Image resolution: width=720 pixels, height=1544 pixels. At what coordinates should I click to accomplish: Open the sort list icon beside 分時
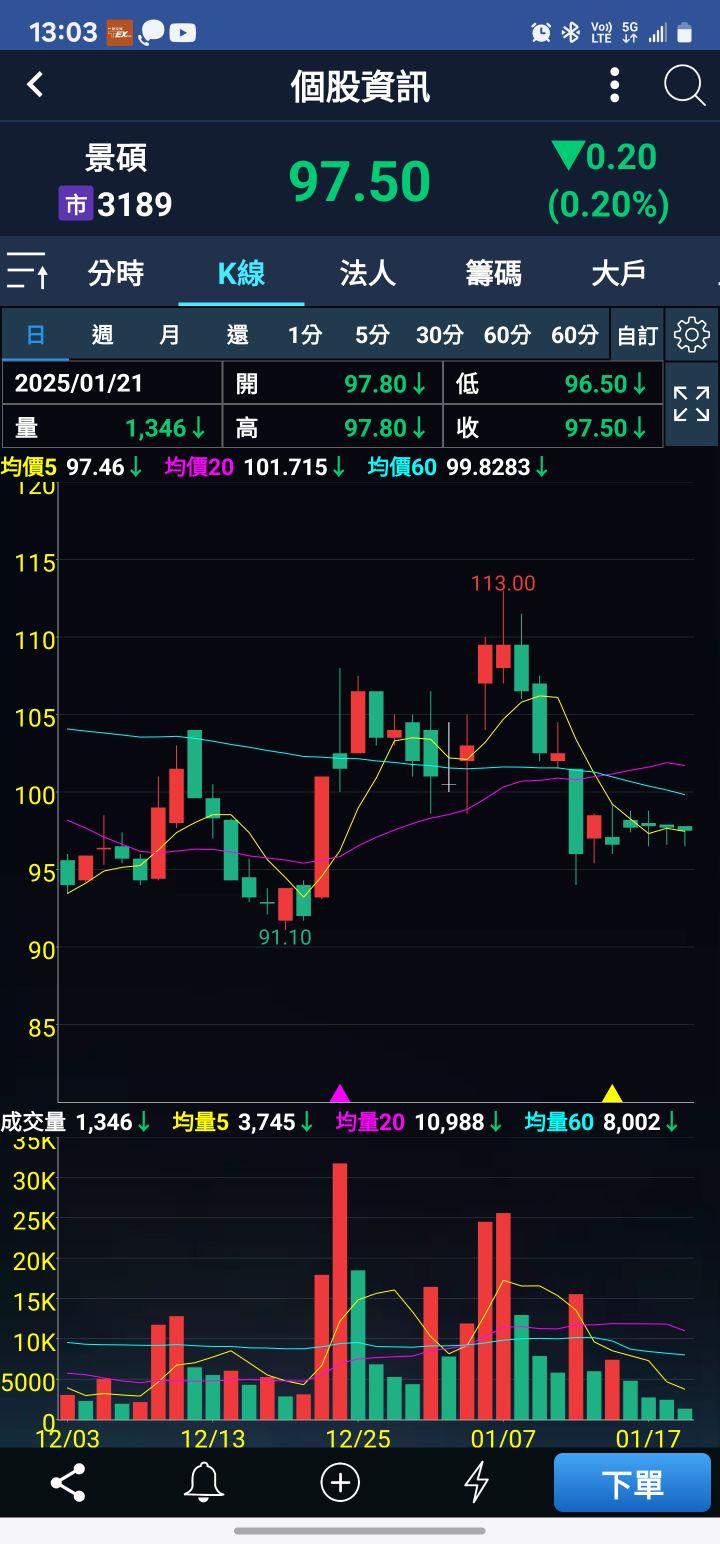point(28,272)
